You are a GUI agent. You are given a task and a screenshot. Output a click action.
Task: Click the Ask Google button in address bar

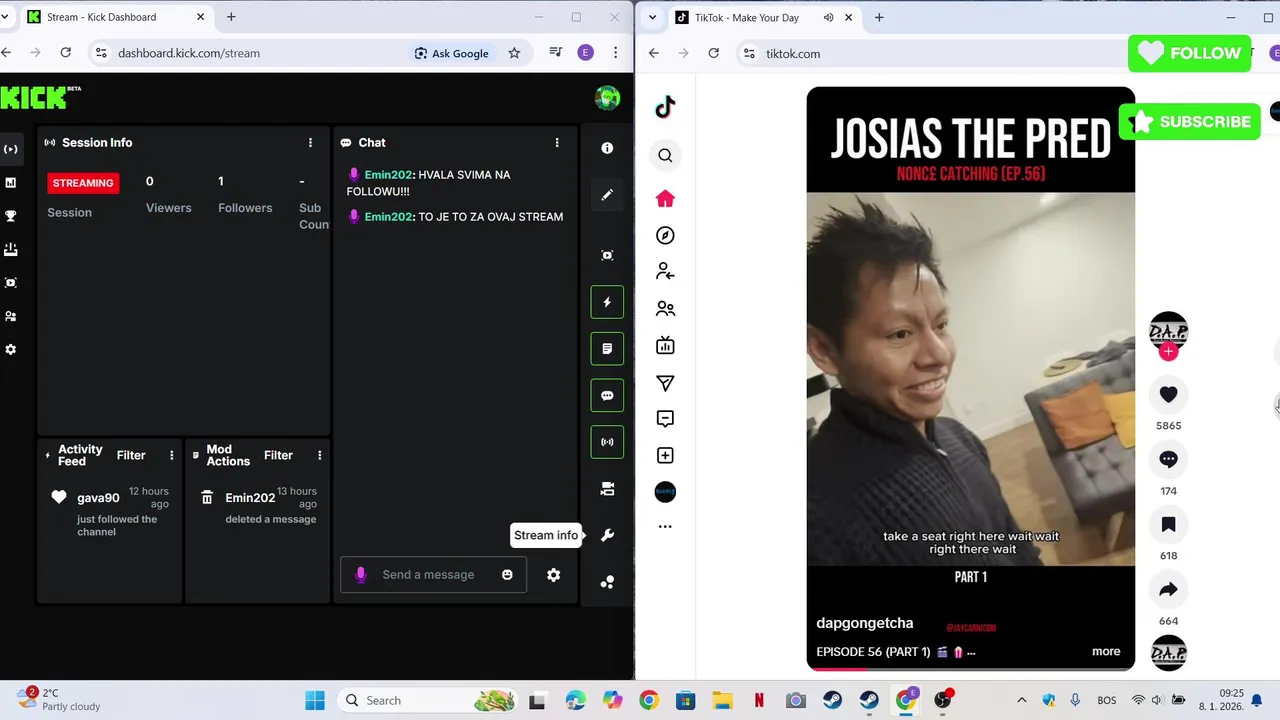(x=451, y=53)
